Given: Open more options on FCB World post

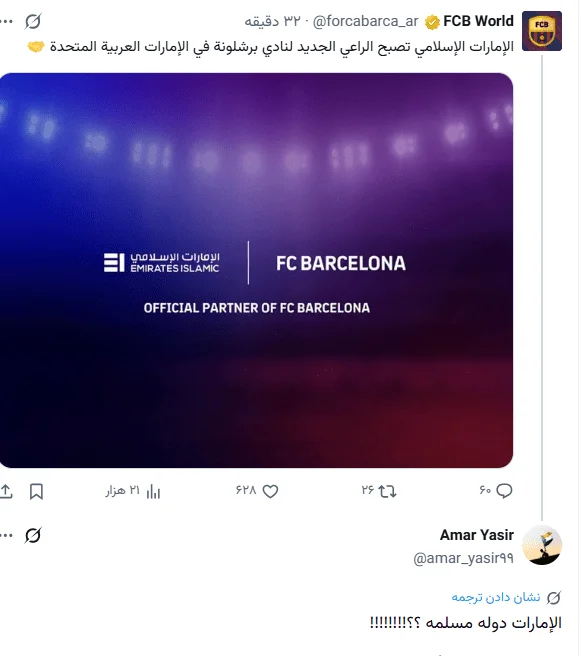Looking at the screenshot, I should [5, 21].
